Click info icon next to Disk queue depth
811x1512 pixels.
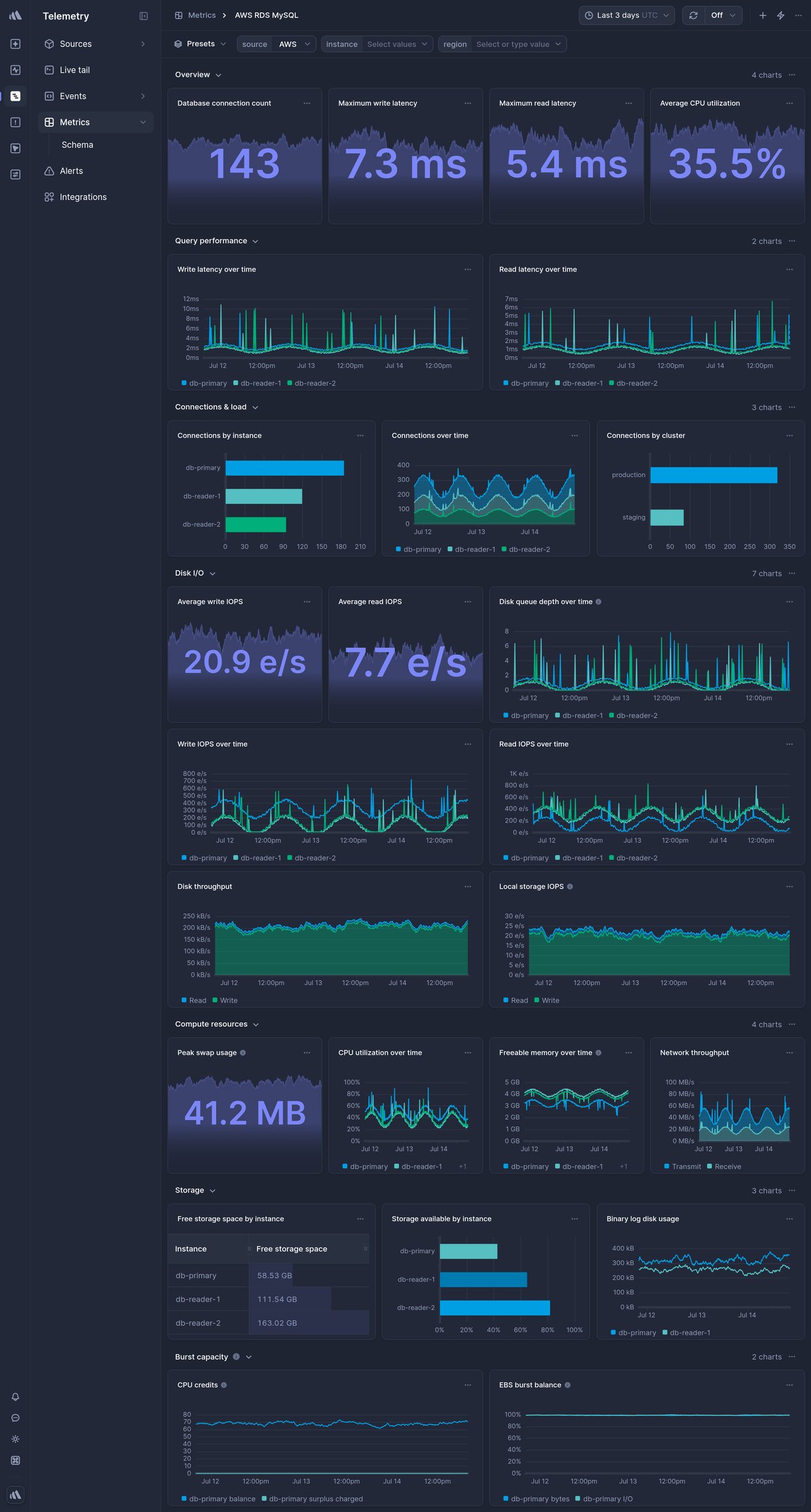[x=598, y=602]
